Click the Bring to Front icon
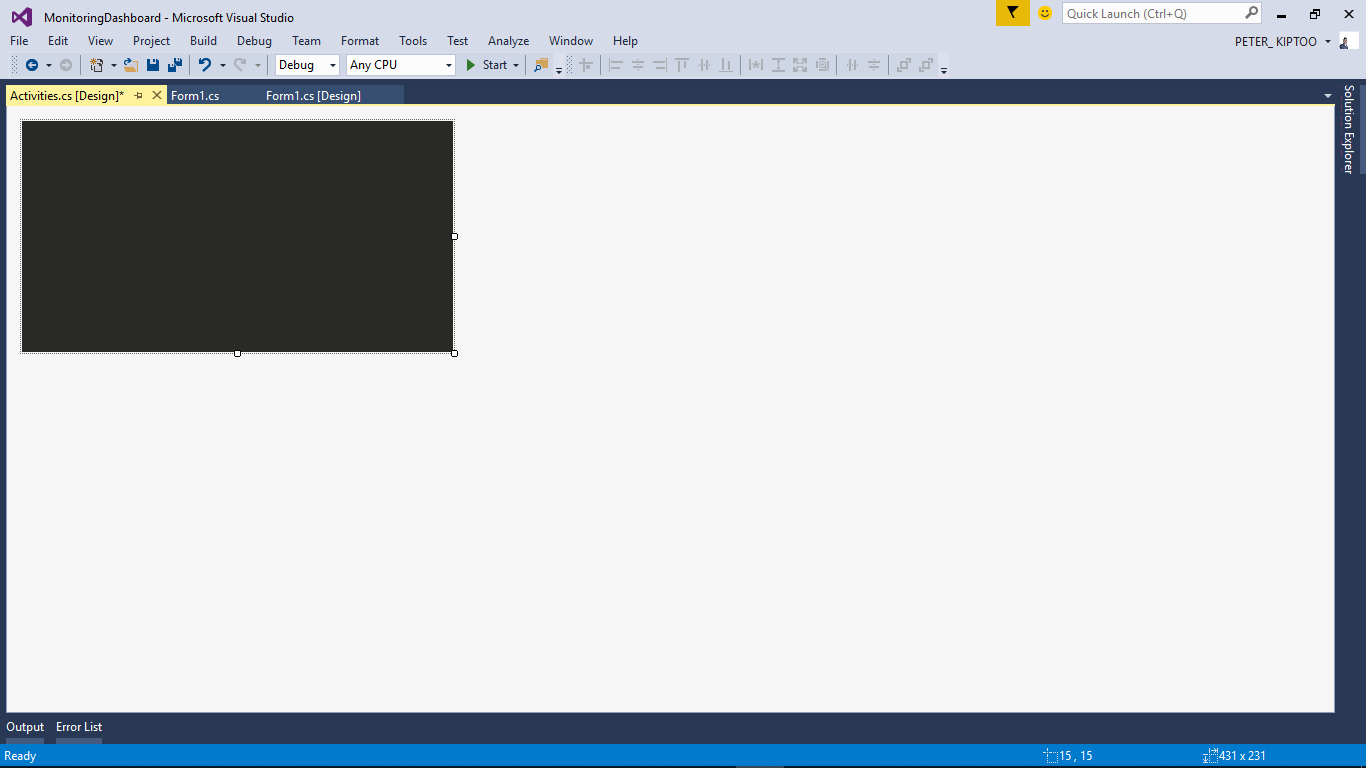Image resolution: width=1366 pixels, height=768 pixels. pos(903,64)
